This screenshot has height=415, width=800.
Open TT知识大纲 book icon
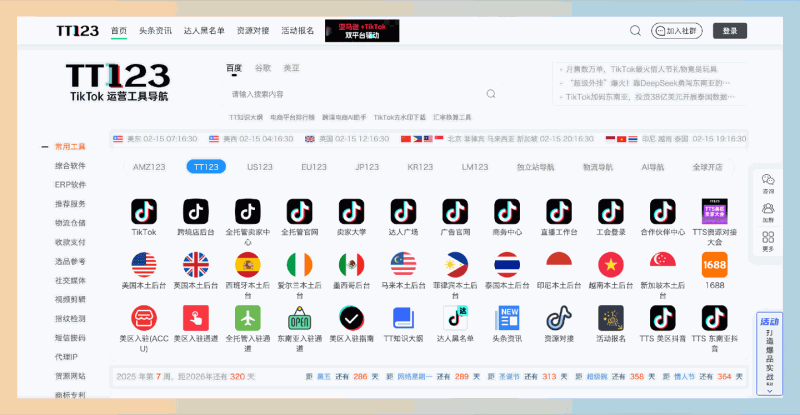pos(404,318)
